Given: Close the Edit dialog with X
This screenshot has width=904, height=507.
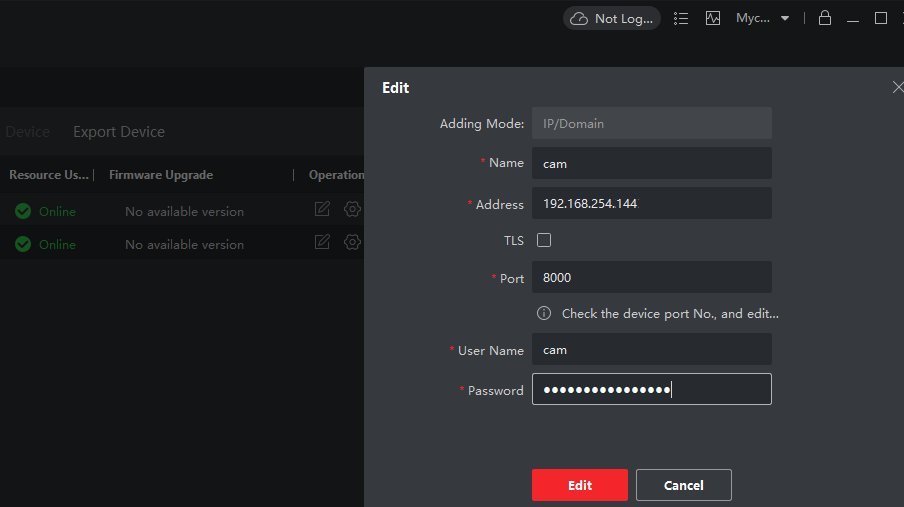Looking at the screenshot, I should (897, 88).
